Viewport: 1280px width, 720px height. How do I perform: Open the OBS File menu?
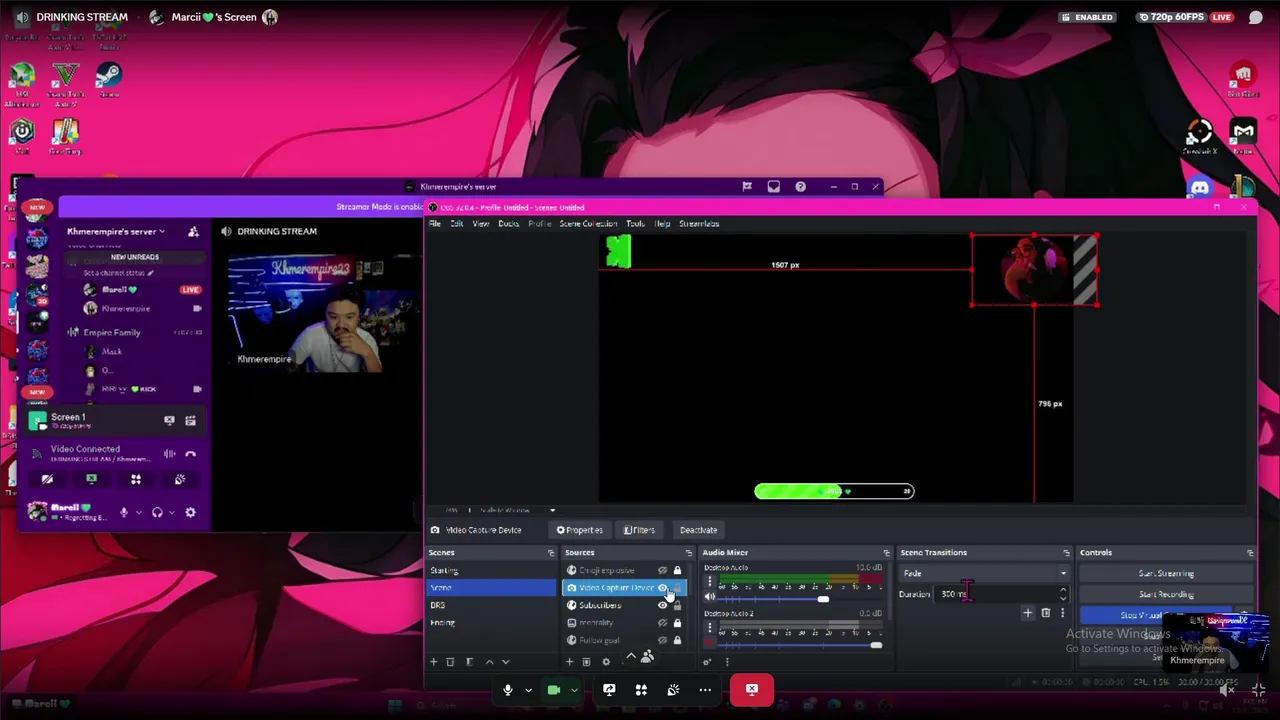435,224
